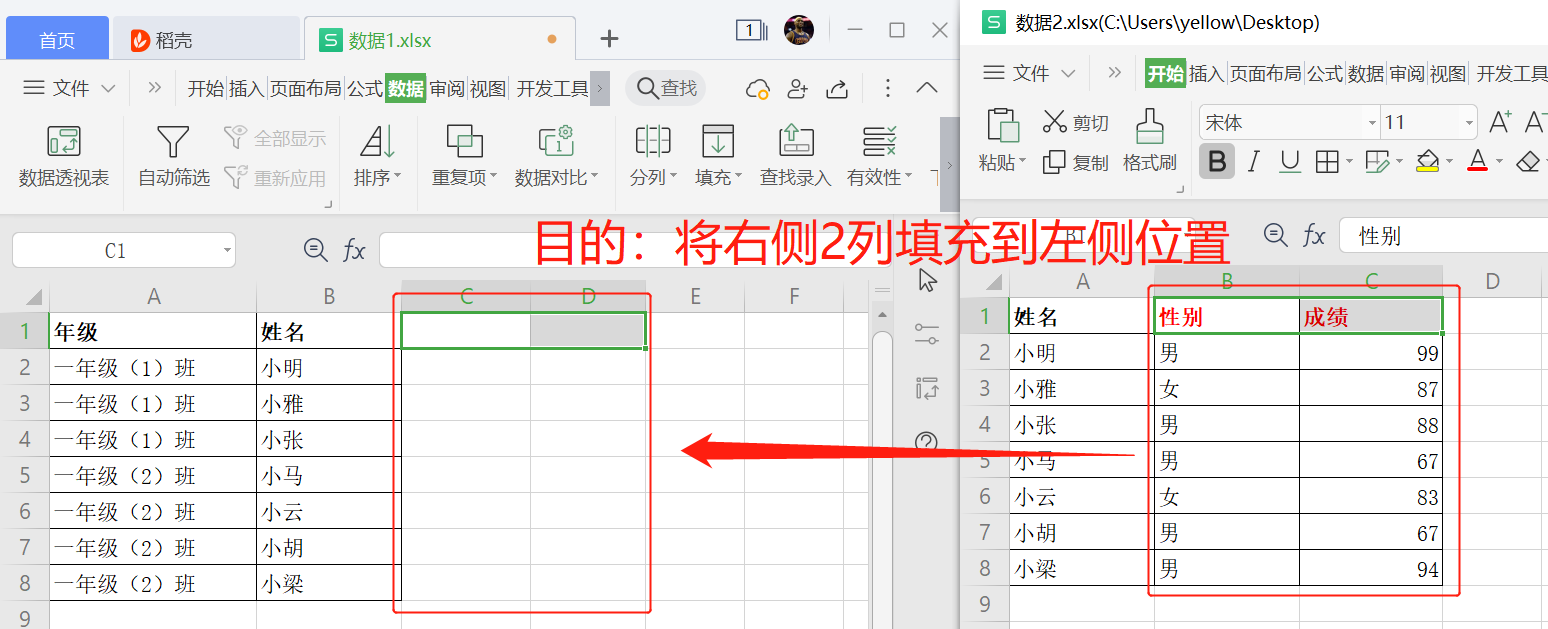The width and height of the screenshot is (1548, 629).
Task: Select cell 小雅 in 数据1 sheet
Action: coord(328,403)
